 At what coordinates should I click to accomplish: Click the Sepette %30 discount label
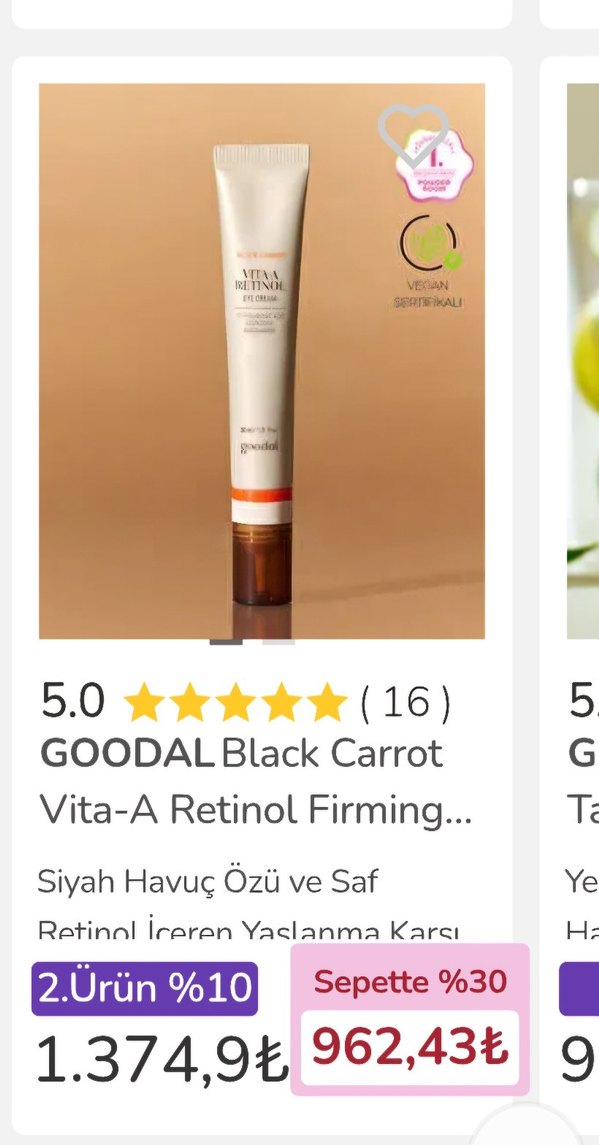(410, 981)
